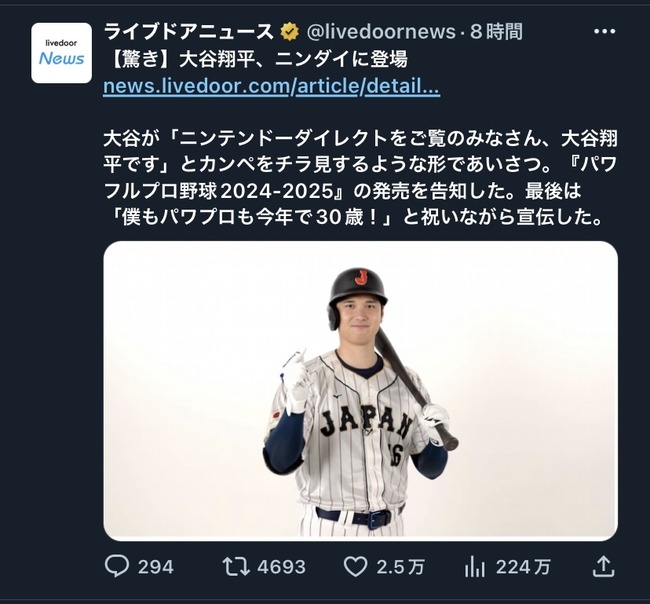Open the livedoor News profile avatar
The image size is (650, 604).
61,53
